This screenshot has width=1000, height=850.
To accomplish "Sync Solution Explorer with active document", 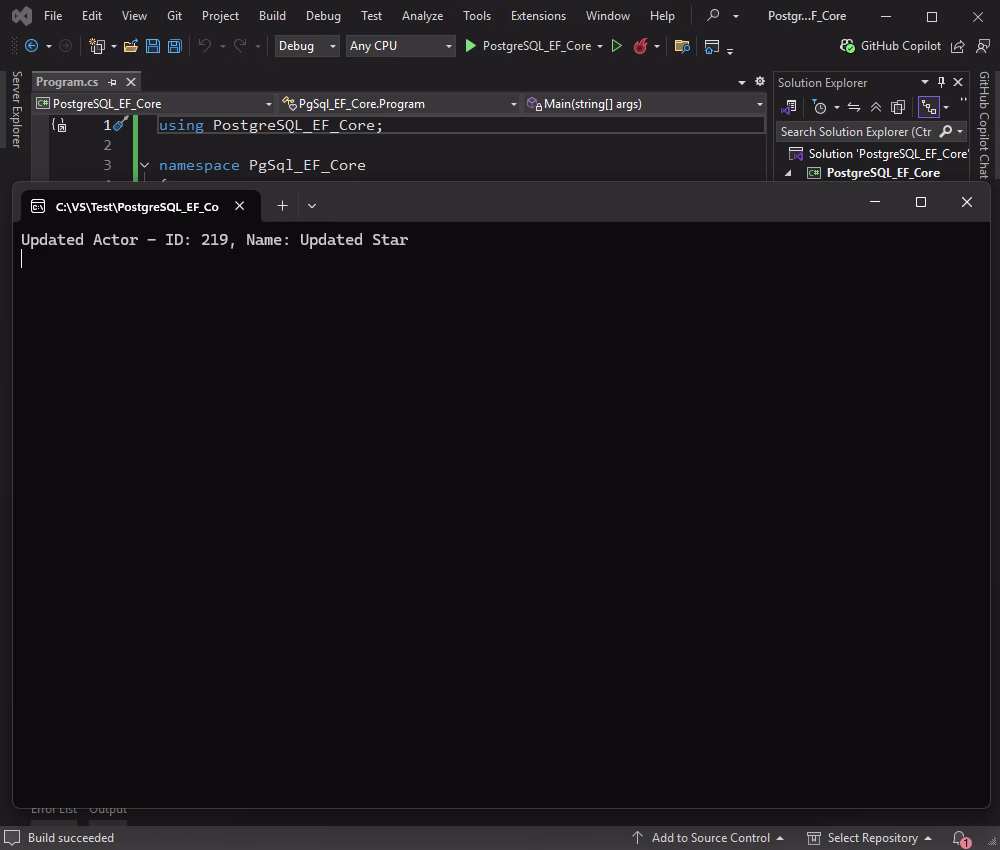I will (853, 107).
